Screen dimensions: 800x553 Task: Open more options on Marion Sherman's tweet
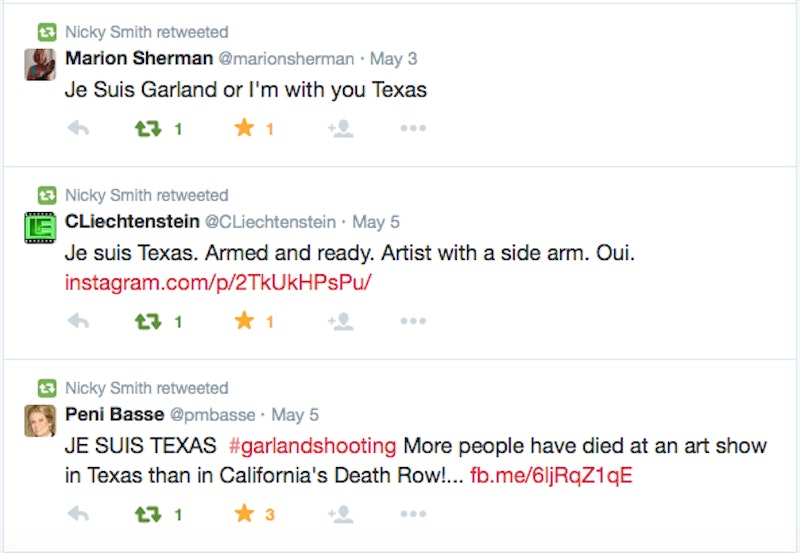(x=413, y=129)
